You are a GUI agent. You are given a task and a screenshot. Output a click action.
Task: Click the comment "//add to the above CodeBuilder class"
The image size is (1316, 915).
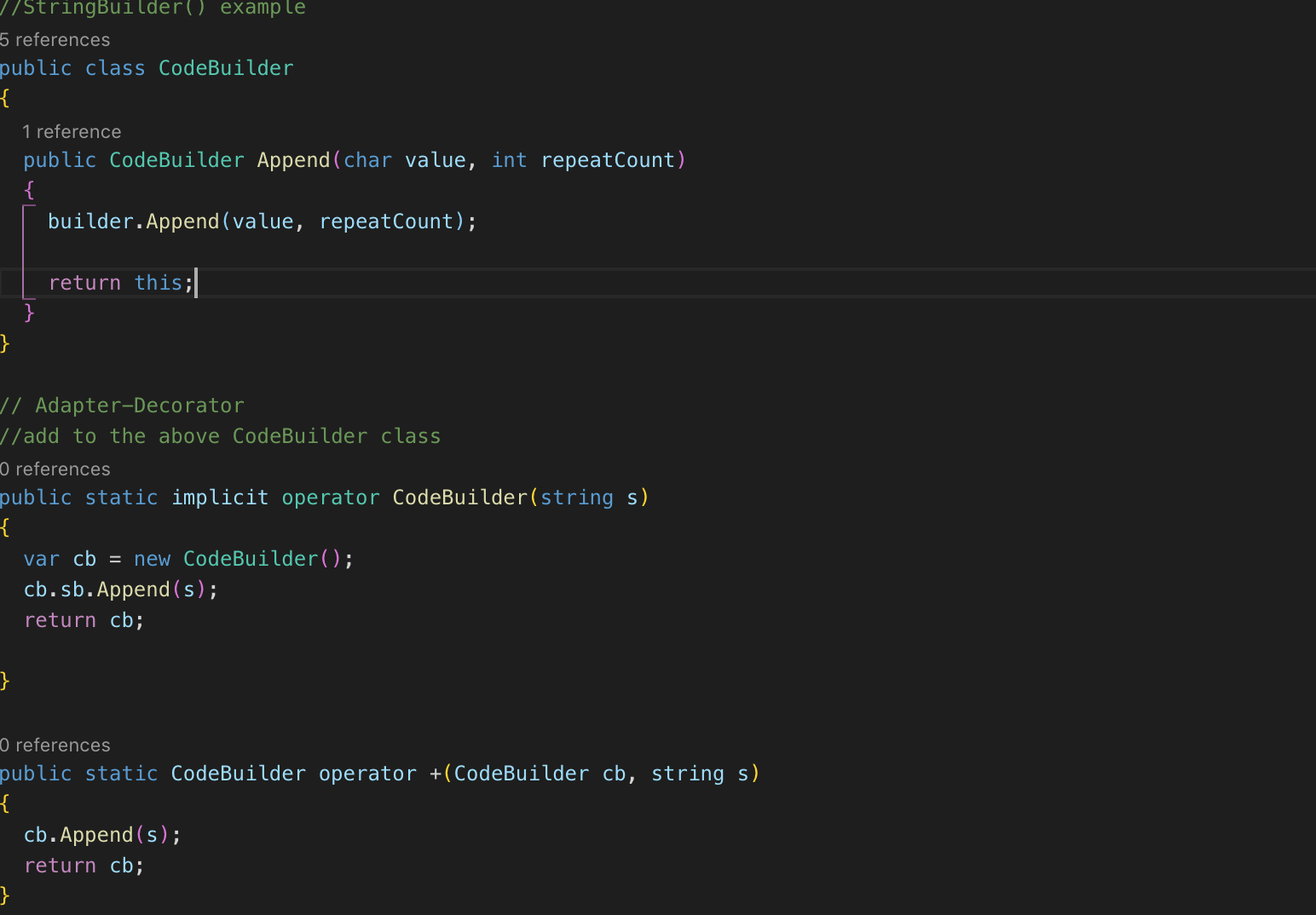click(x=220, y=436)
